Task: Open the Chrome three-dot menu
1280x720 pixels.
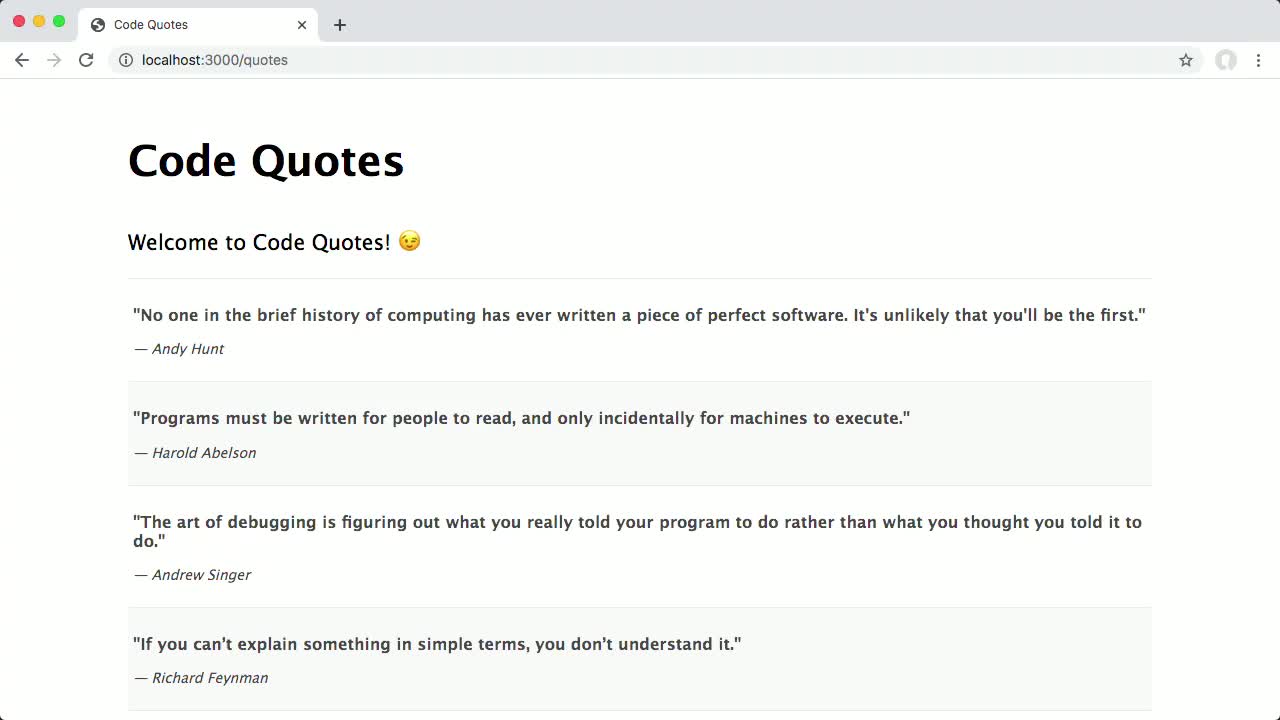Action: (1258, 60)
